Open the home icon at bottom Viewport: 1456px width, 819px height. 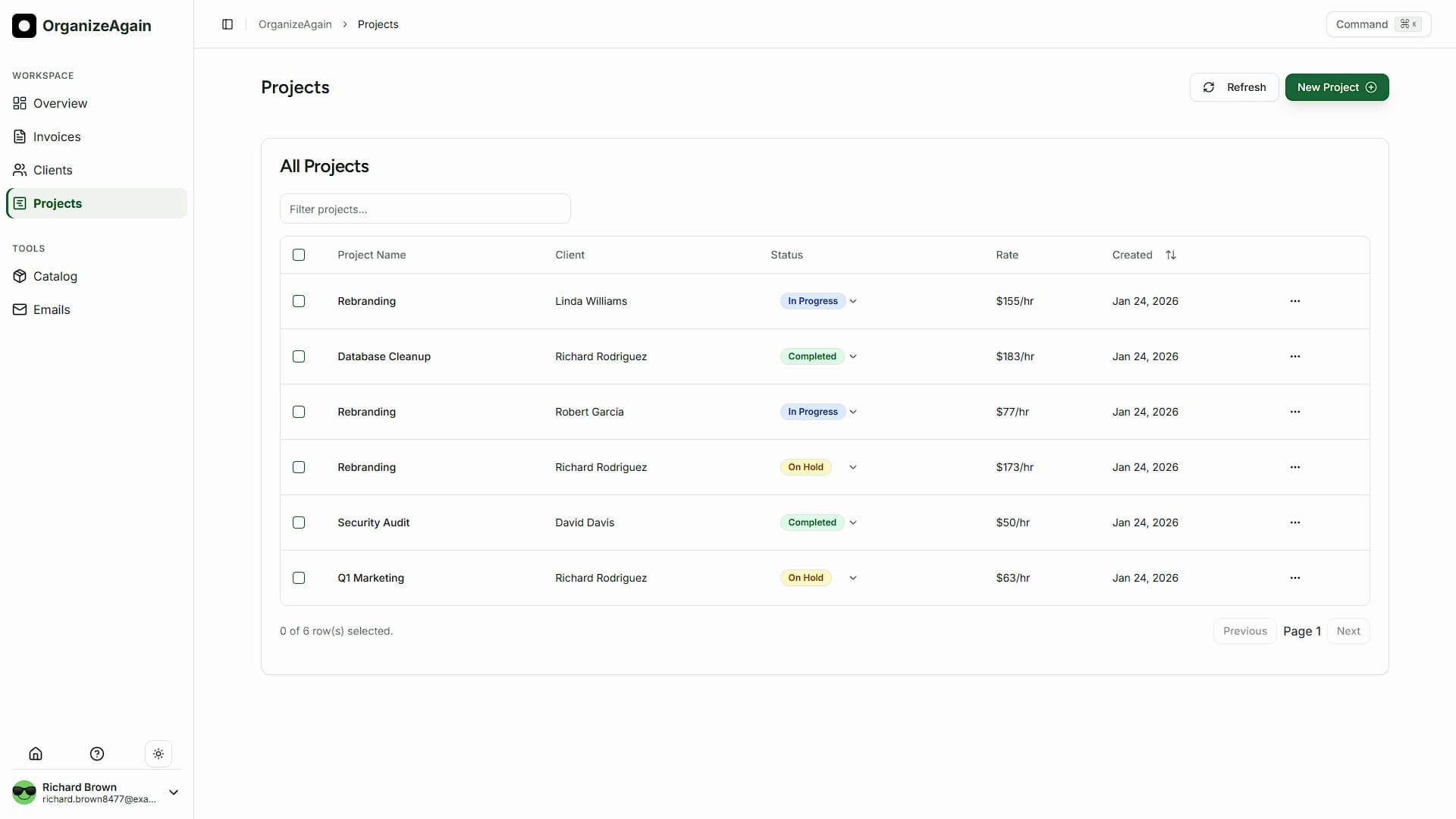coord(36,753)
